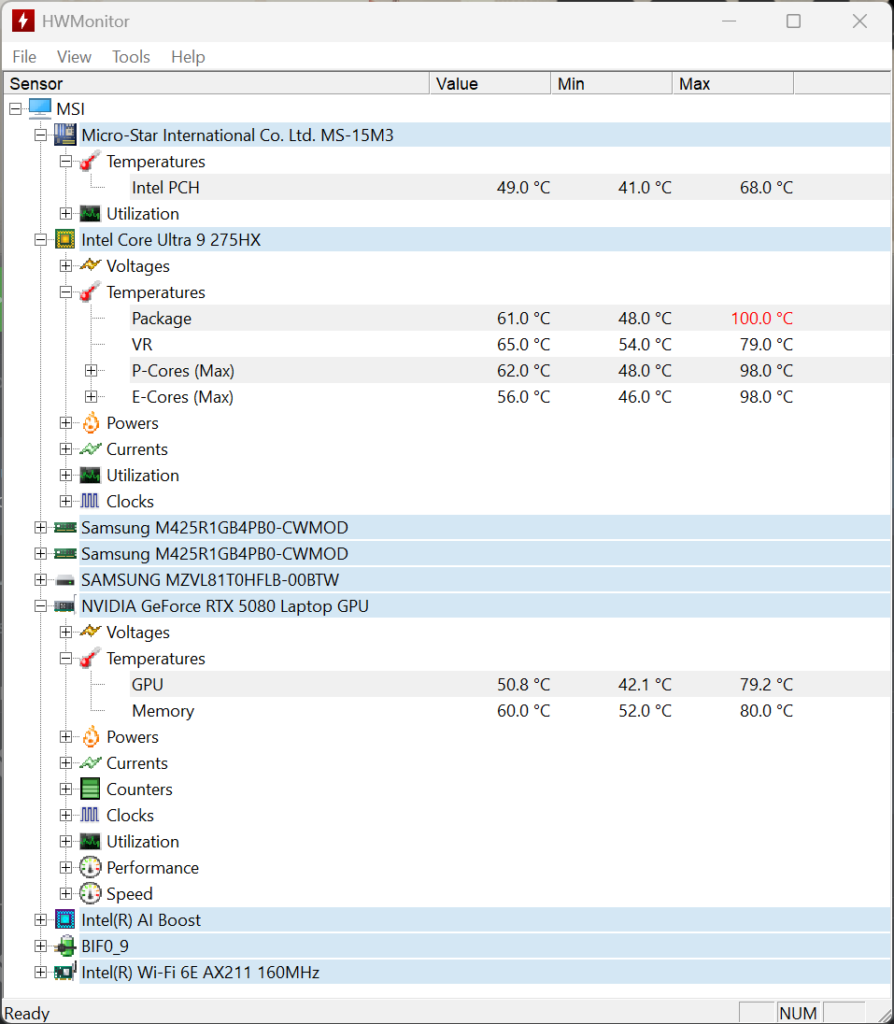
Task: Click the Utilization graph icon under MS-15M3
Action: coord(90,214)
